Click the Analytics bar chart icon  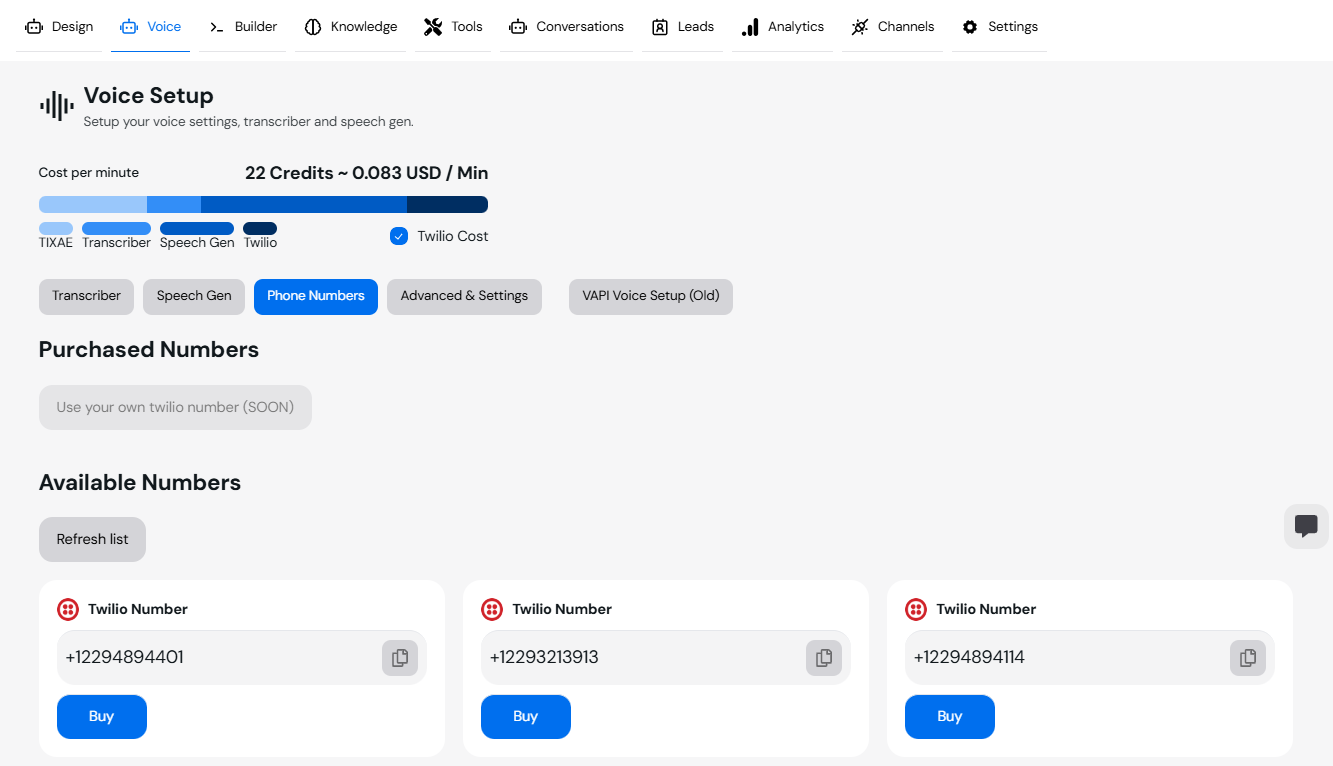749,26
